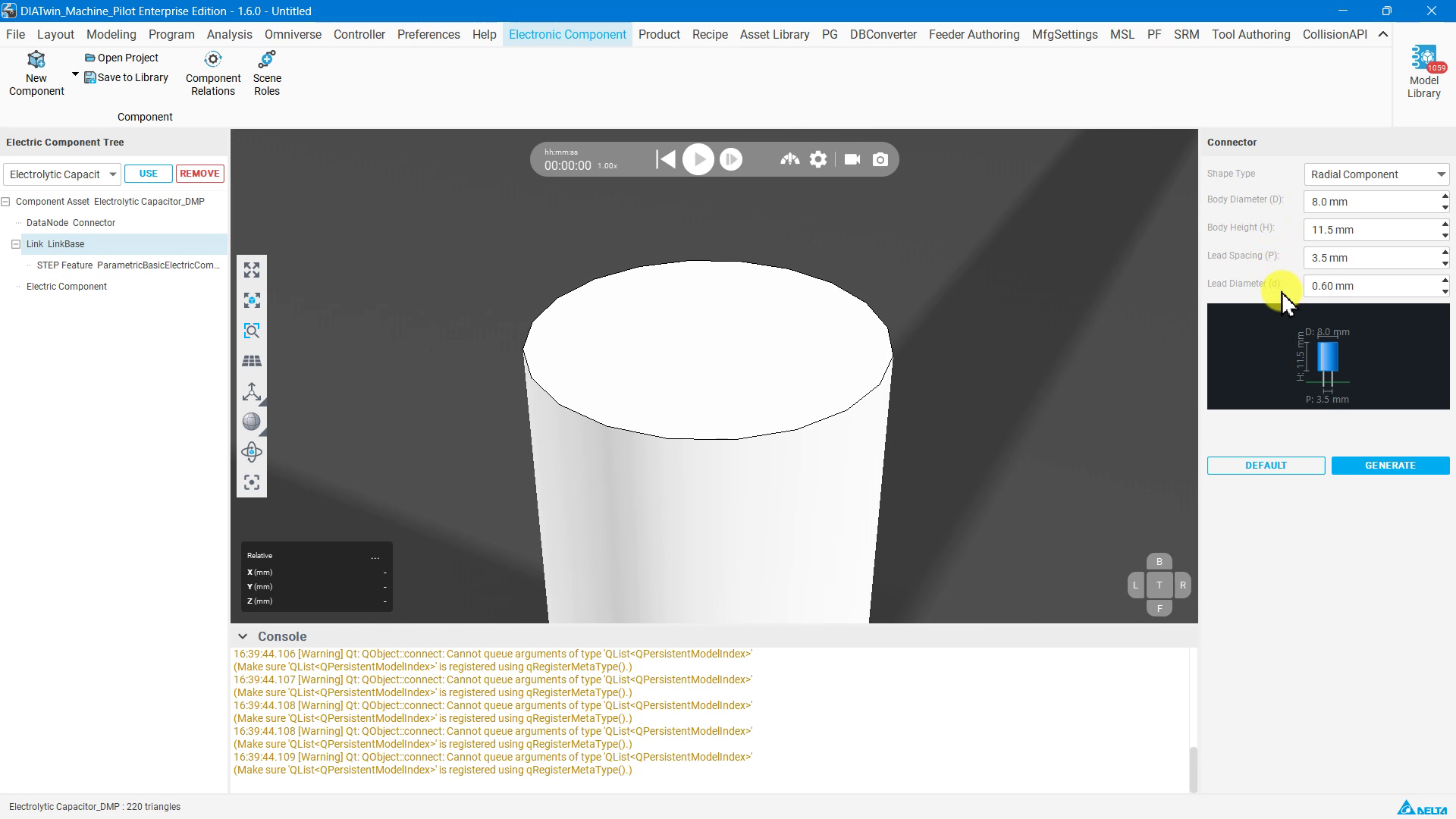Collapse the Console panel
This screenshot has height=819, width=1456.
pos(243,636)
